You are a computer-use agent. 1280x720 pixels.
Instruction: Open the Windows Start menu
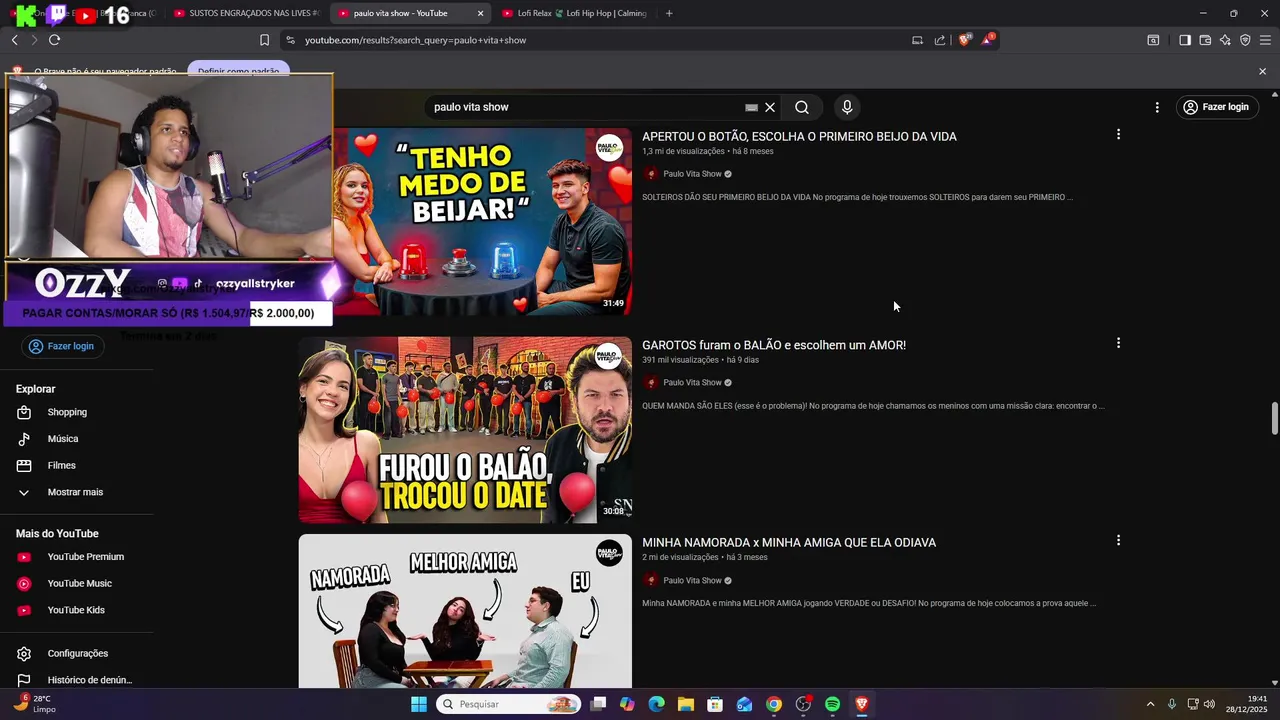(419, 704)
